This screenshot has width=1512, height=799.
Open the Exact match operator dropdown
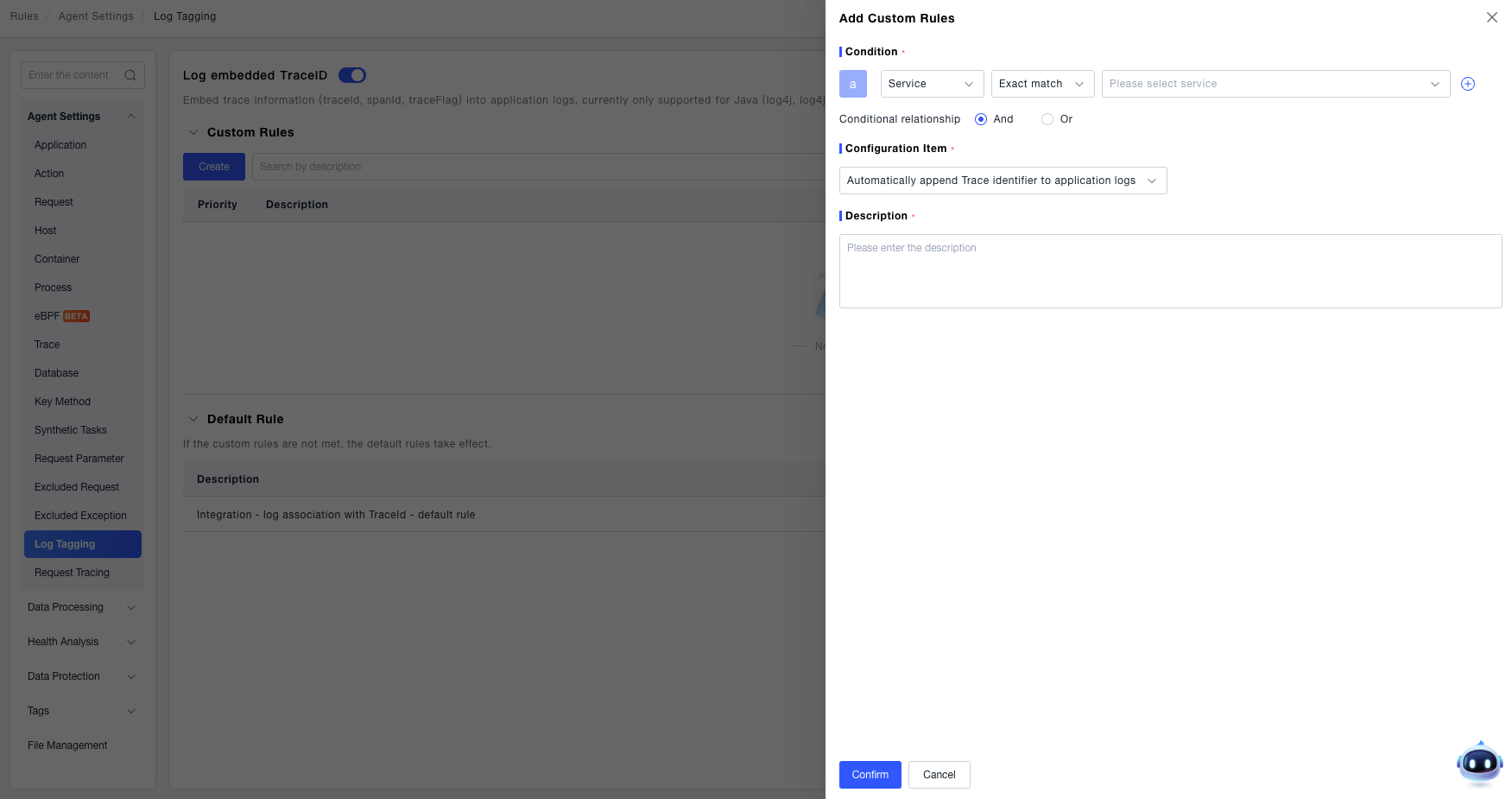1041,84
